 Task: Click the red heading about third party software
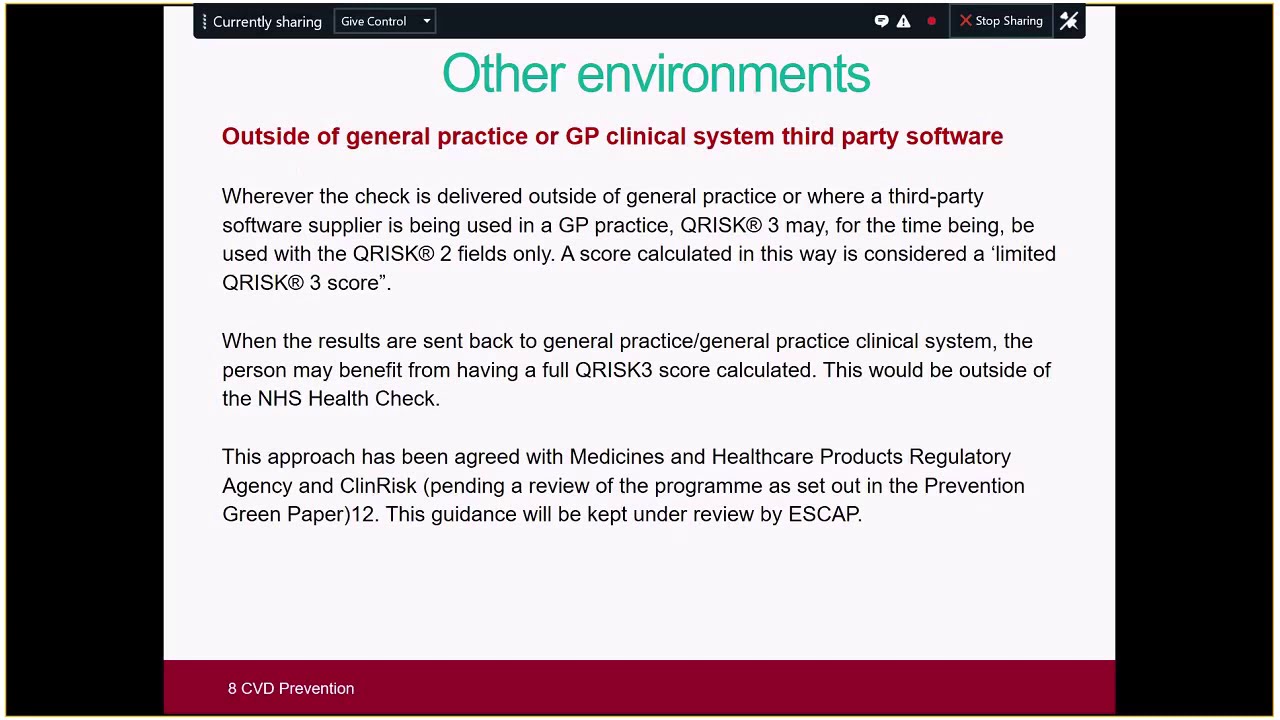[x=612, y=136]
